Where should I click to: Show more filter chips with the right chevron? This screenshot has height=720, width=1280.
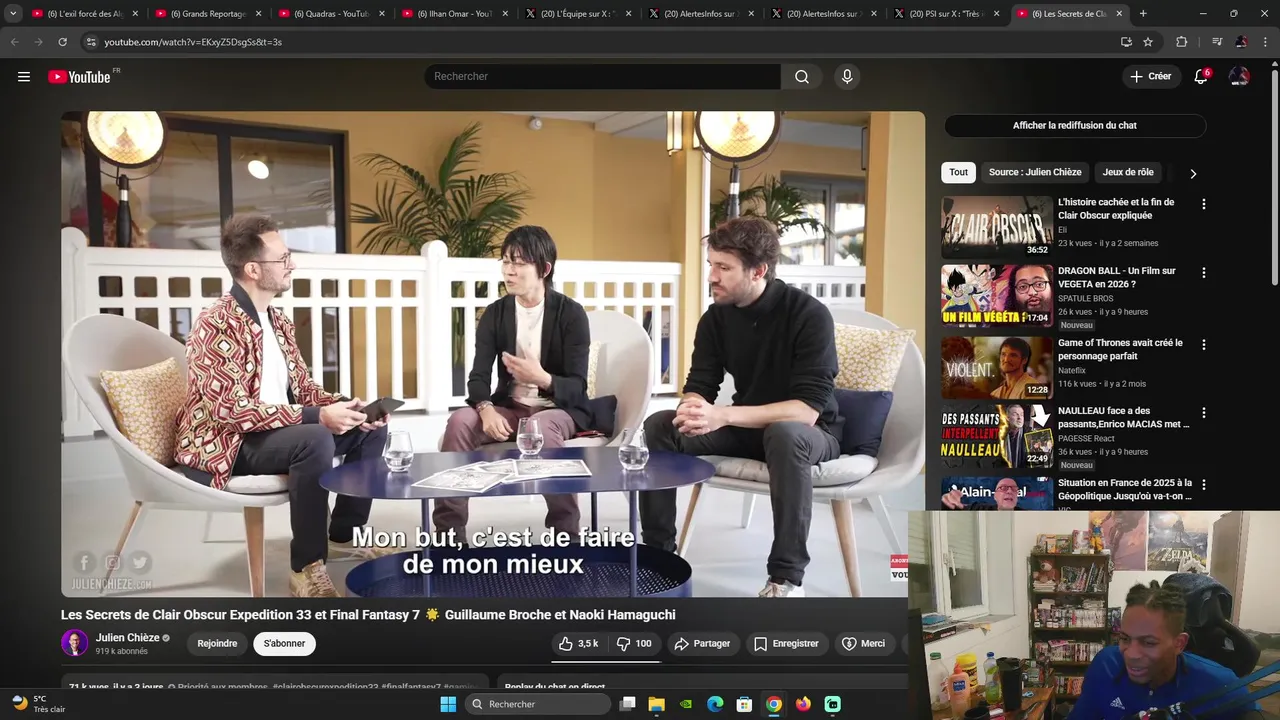coord(1192,173)
